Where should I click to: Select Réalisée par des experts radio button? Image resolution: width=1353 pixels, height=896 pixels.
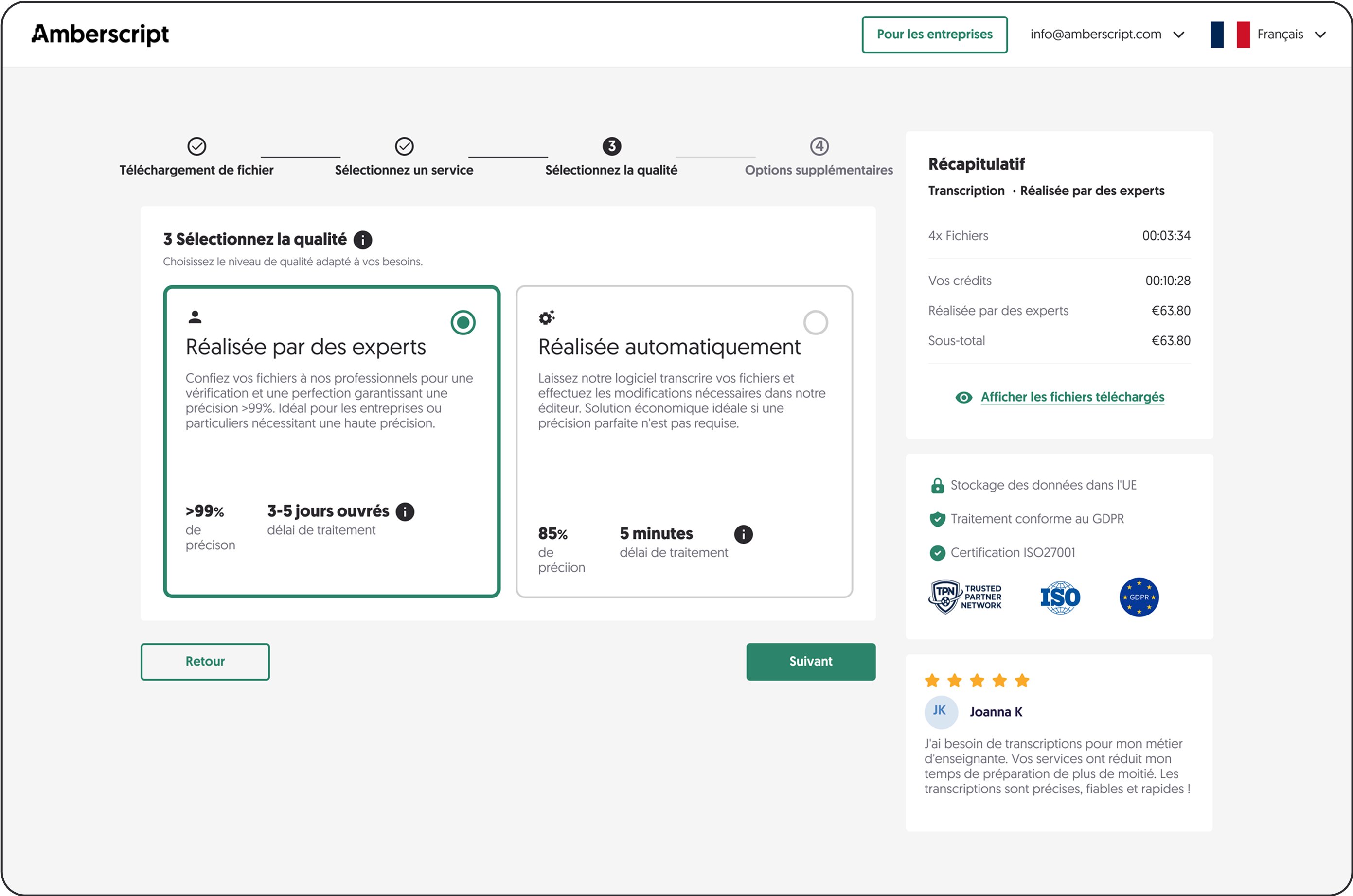(463, 323)
